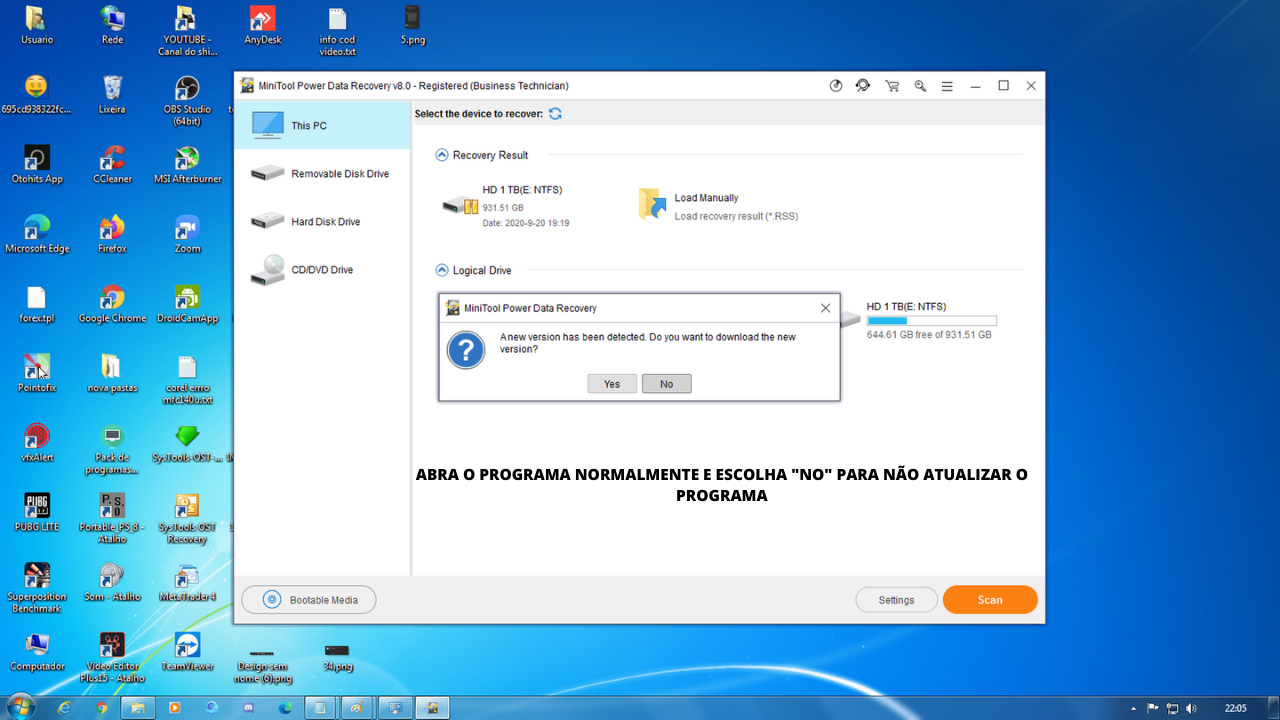Screen dimensions: 1280x720
Task: Click the HD 1 TB disk usage bar
Action: coord(931,321)
